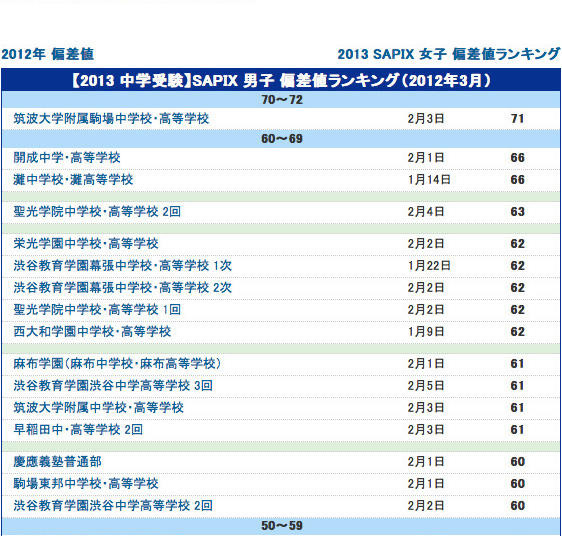Click date 1月14日 in 灘中学校 row

point(429,180)
